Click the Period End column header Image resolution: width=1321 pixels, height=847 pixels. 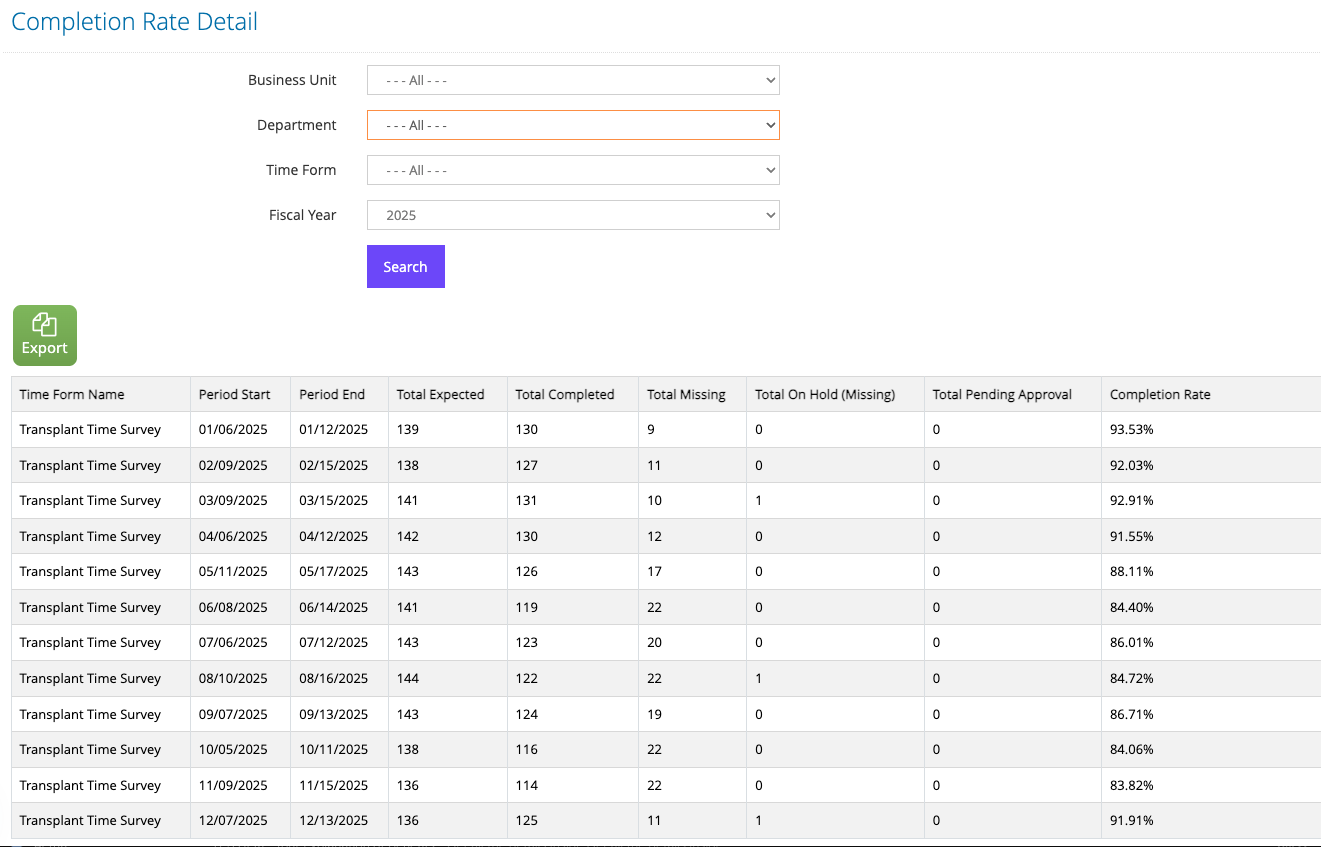click(x=339, y=394)
